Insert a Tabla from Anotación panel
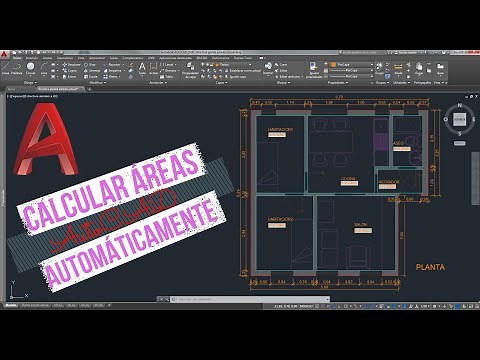The image size is (480, 360). (x=167, y=77)
